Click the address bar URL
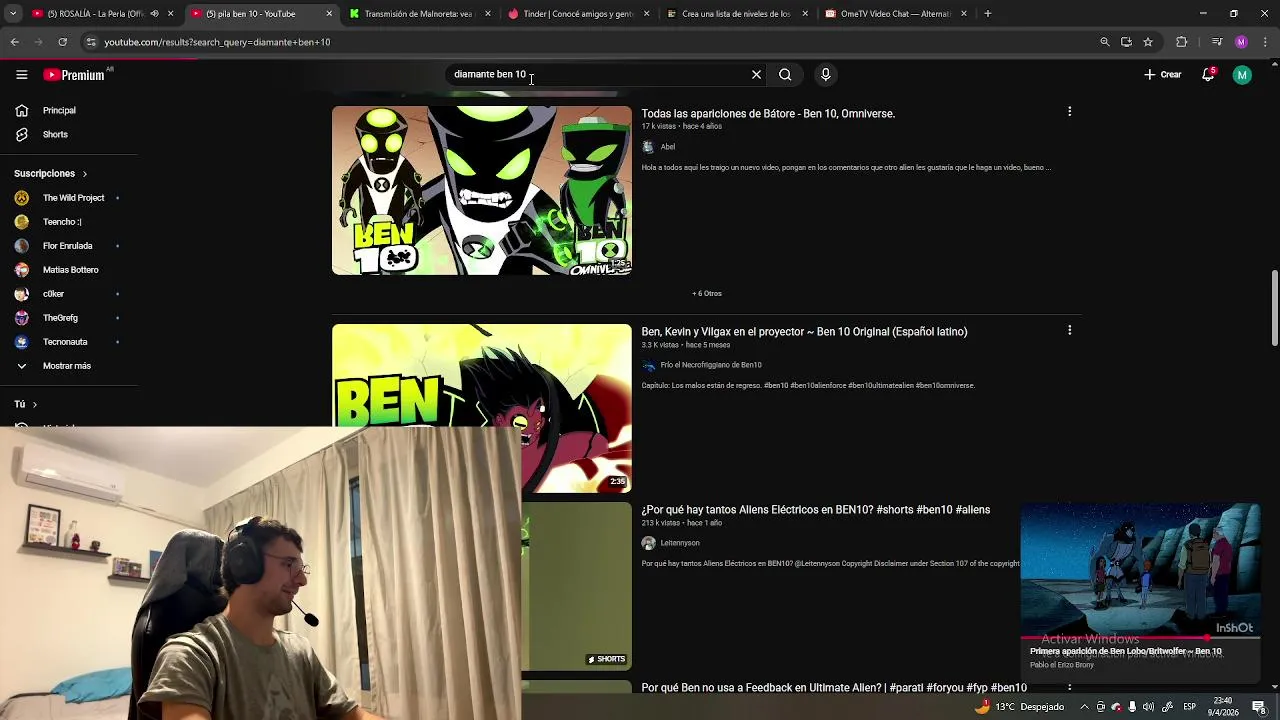1280x720 pixels. [x=217, y=42]
